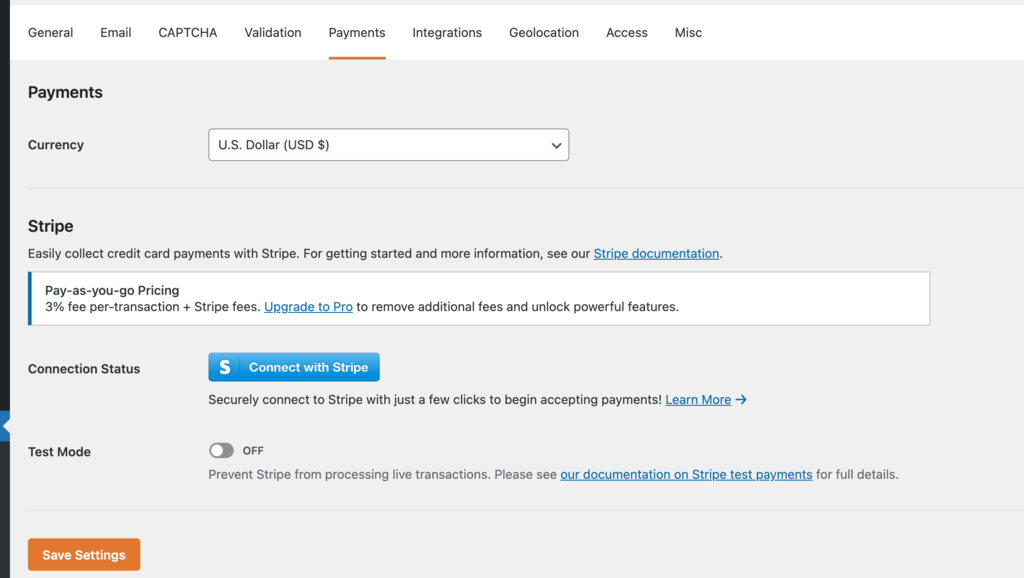Click the Stripe test payments documentation link
Viewport: 1024px width, 578px height.
pyautogui.click(x=686, y=474)
